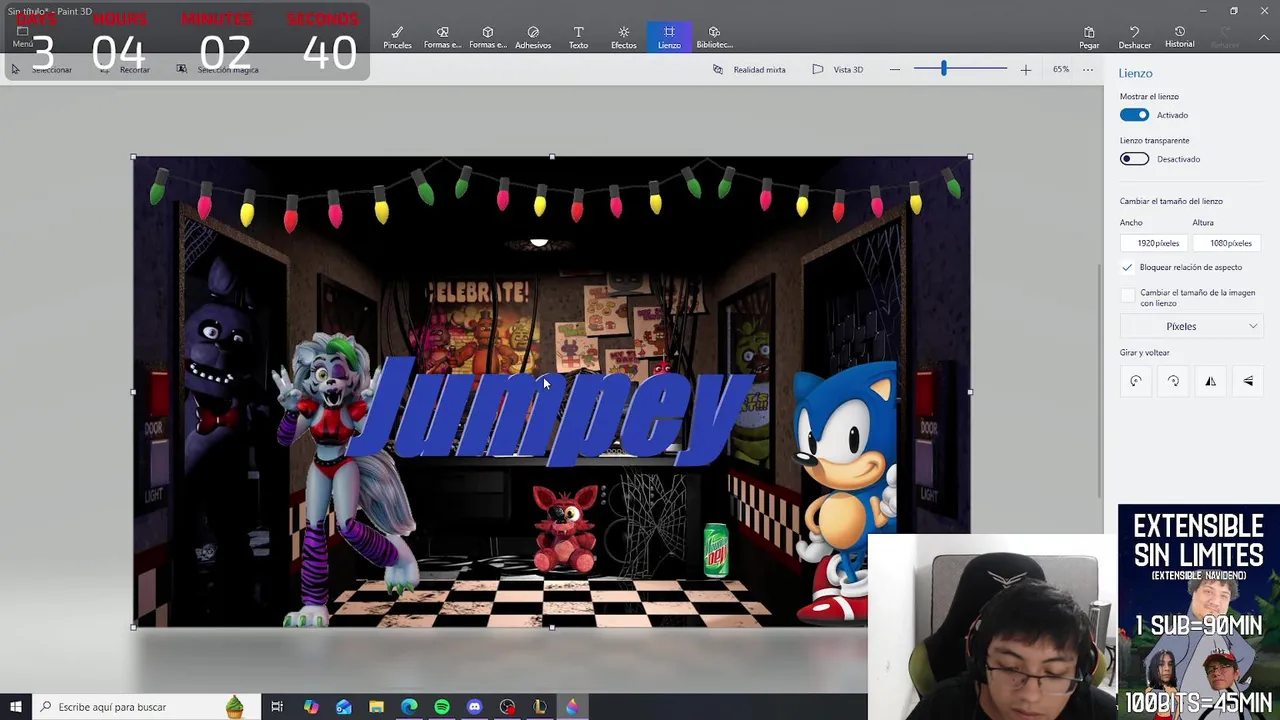Viewport: 1280px width, 720px height.
Task: Click the zoom out minus button
Action: tap(895, 70)
